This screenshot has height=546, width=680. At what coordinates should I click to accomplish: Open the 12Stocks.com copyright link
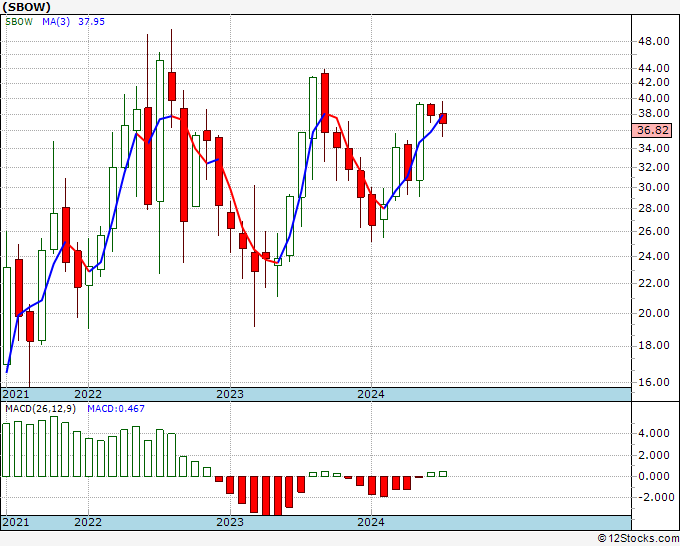(x=638, y=539)
